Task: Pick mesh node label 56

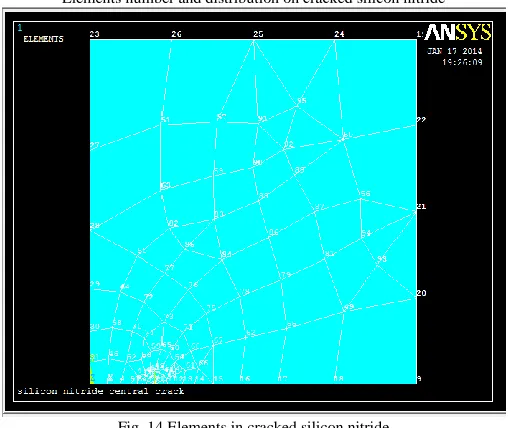Action: [366, 193]
